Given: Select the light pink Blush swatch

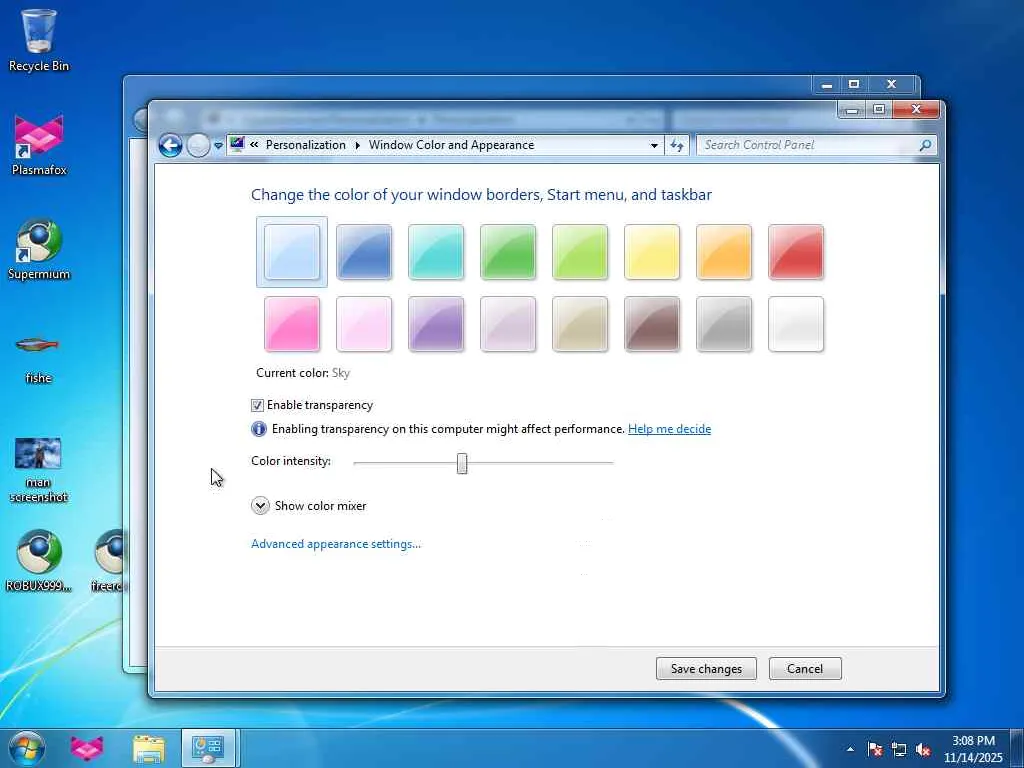Looking at the screenshot, I should pyautogui.click(x=364, y=324).
